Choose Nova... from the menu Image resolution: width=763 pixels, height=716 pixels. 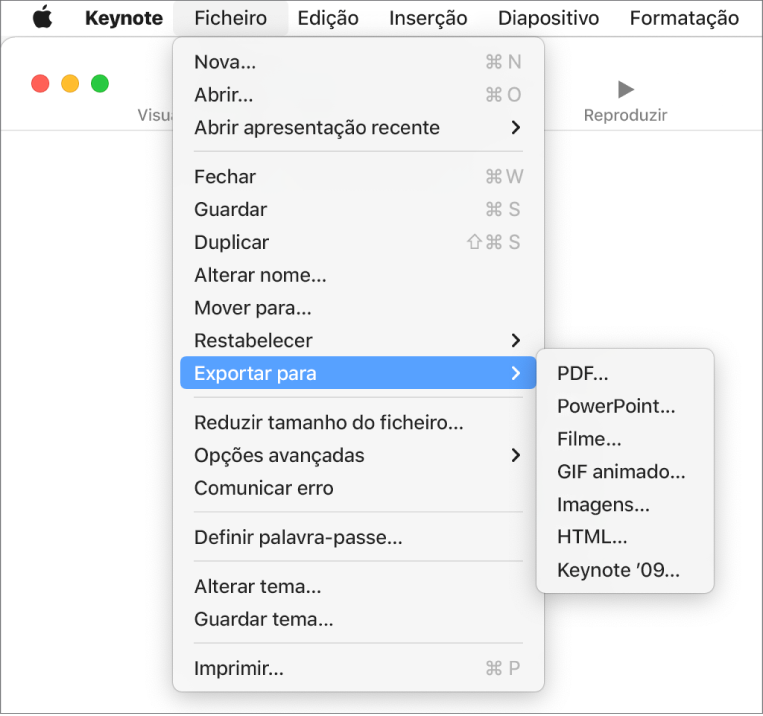[x=358, y=62]
